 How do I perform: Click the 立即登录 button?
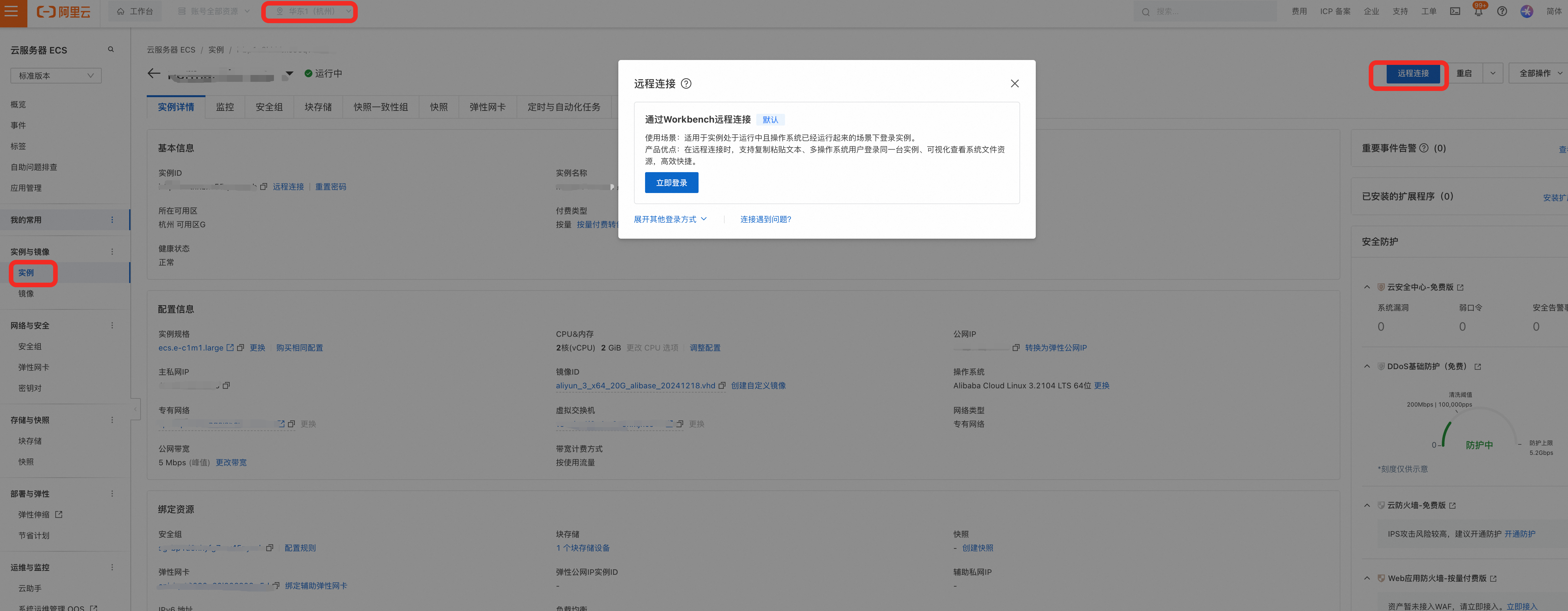[671, 183]
